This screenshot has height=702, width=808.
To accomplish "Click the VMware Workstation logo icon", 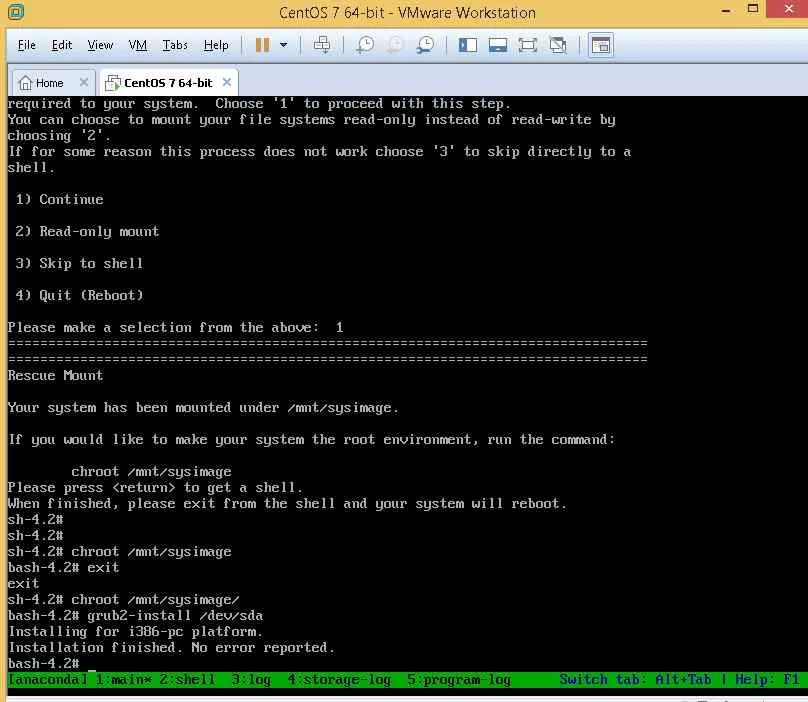I will (x=16, y=11).
